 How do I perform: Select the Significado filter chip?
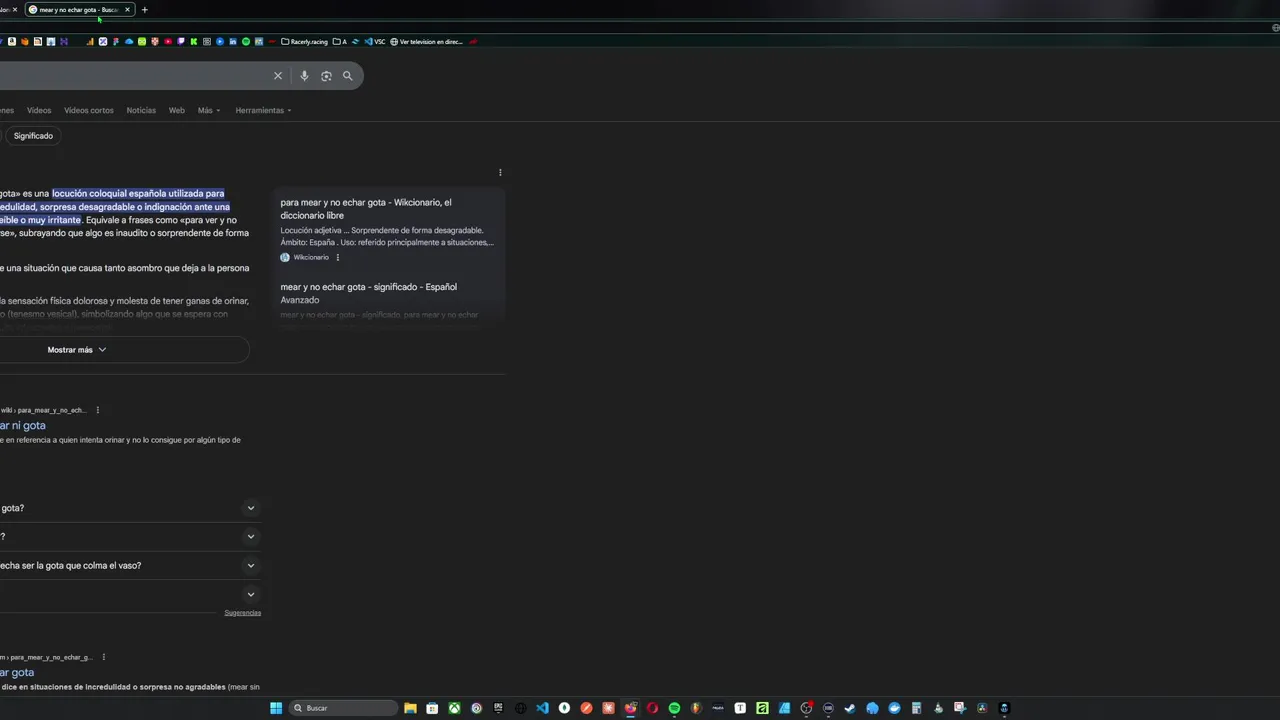coord(33,136)
